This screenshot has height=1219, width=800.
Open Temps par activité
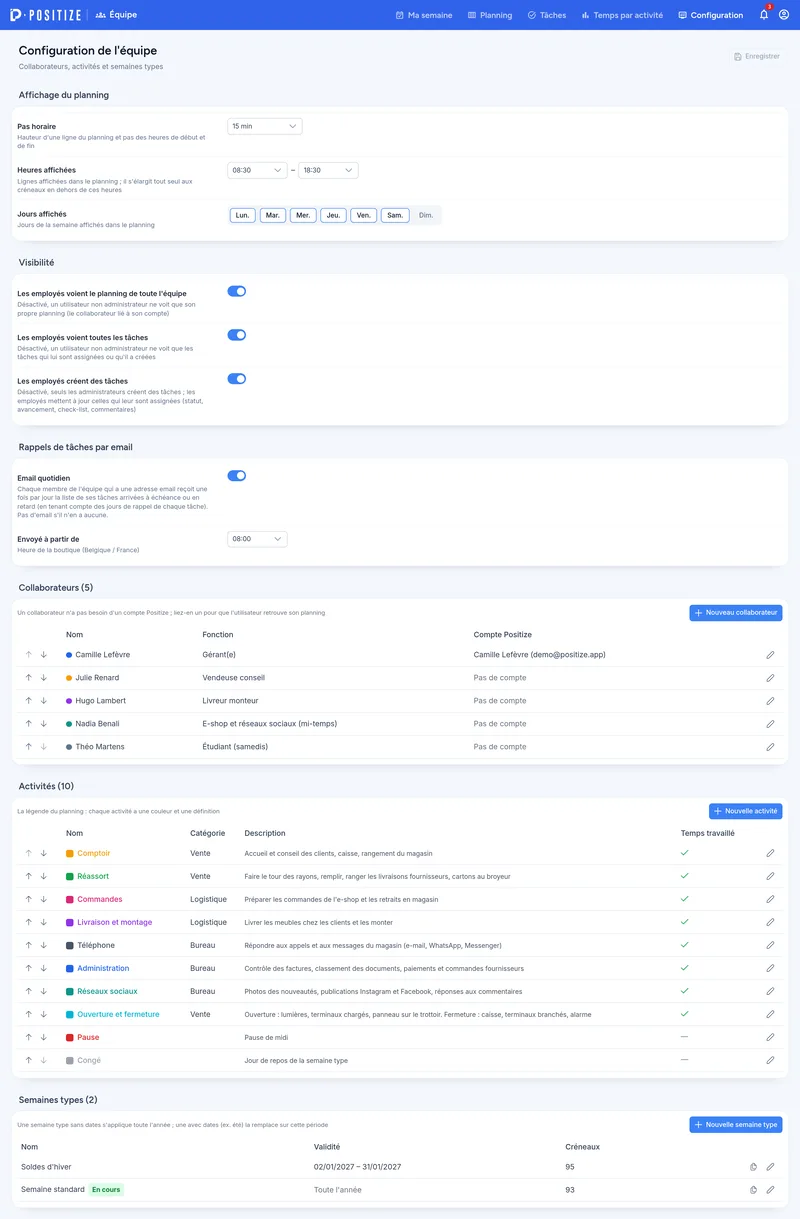[622, 15]
